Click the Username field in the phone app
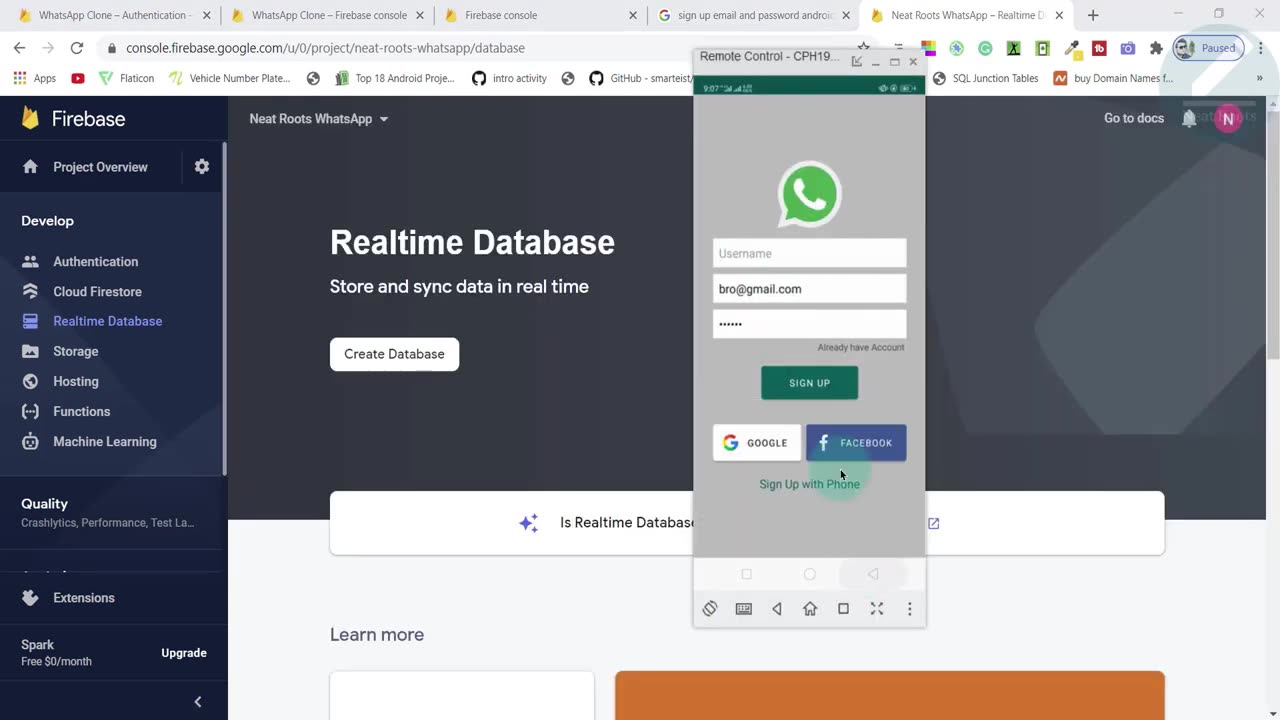 (809, 253)
